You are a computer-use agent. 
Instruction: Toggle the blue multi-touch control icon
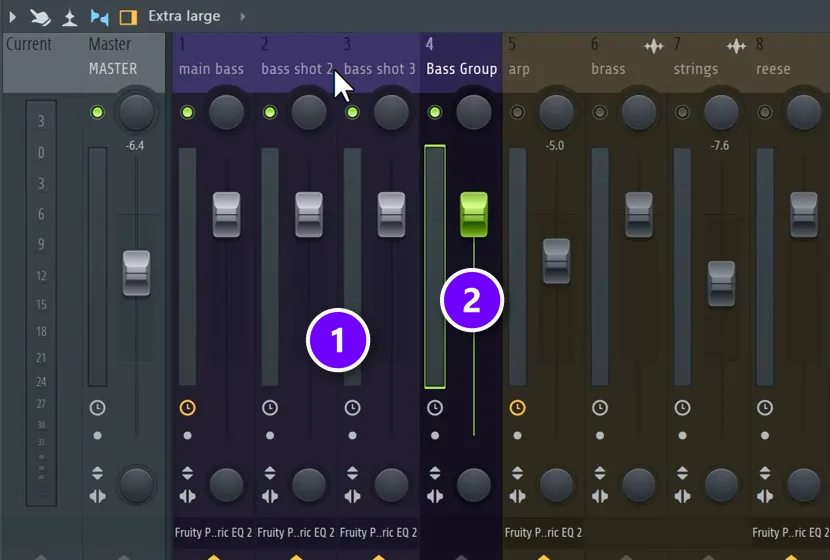coord(99,17)
